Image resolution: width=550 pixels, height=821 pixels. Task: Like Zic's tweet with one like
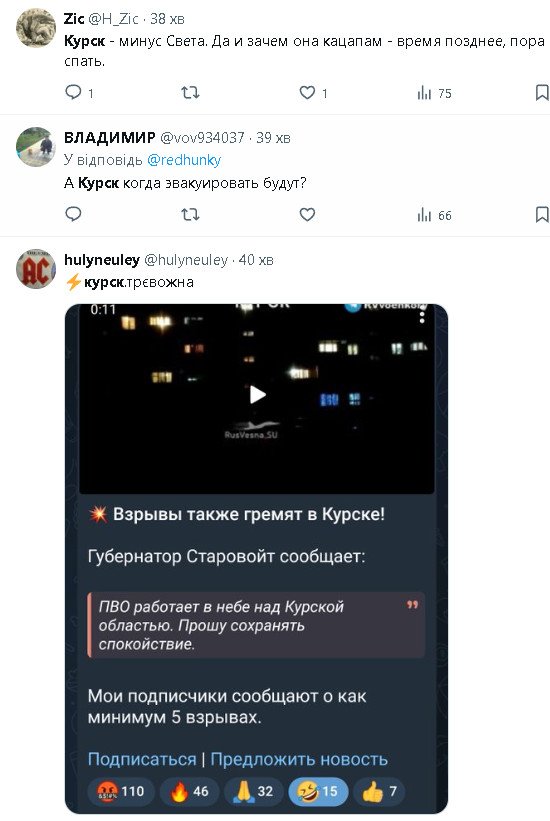[x=313, y=93]
